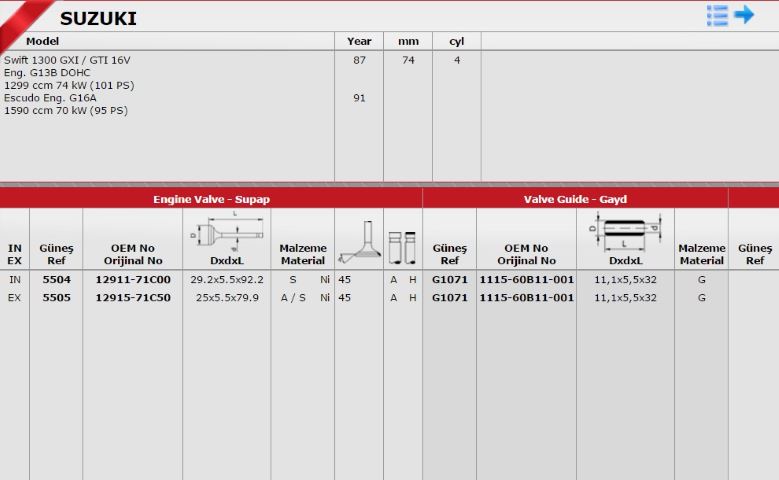Click the engine valve dimension diagram
Screen dimensions: 779x480
click(227, 232)
